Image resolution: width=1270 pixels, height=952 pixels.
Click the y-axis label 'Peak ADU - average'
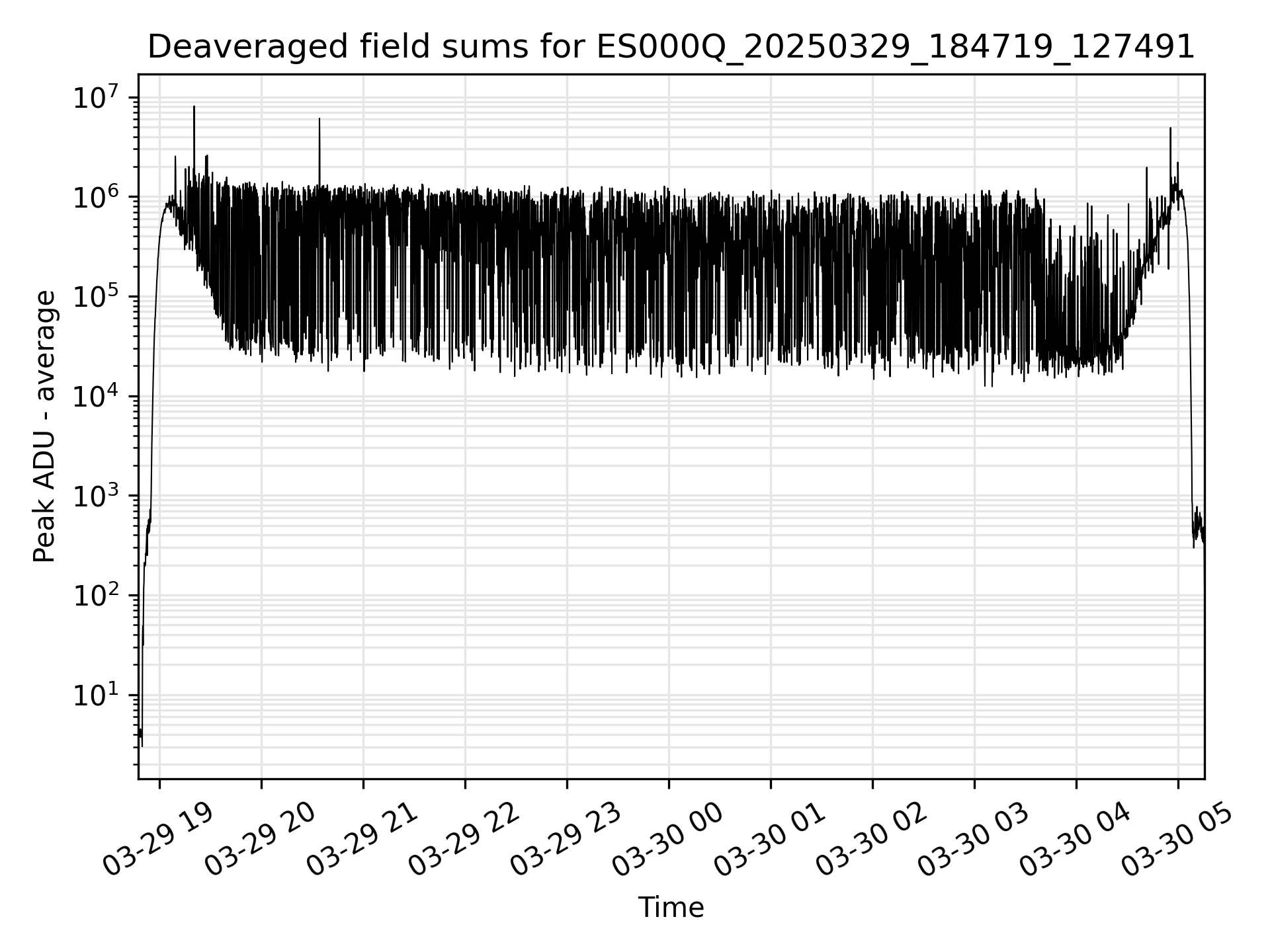tap(44, 426)
